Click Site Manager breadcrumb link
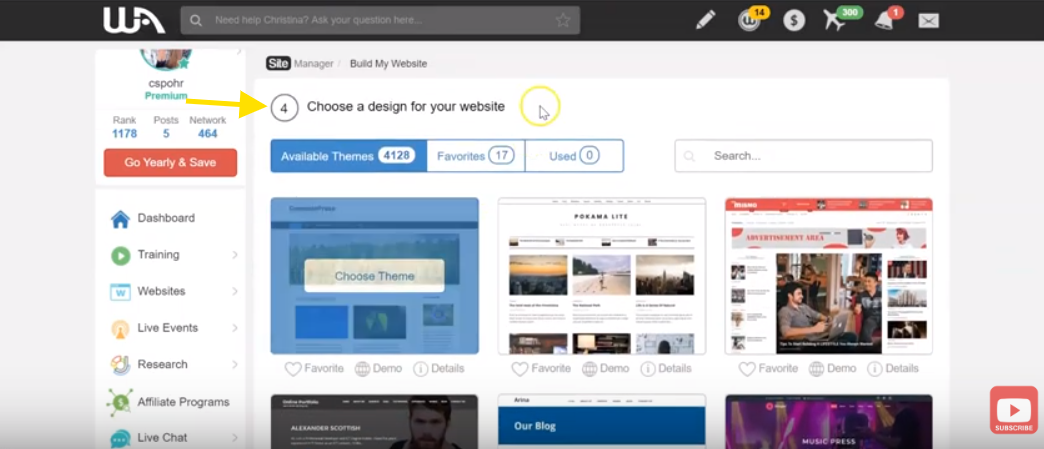 coord(300,64)
